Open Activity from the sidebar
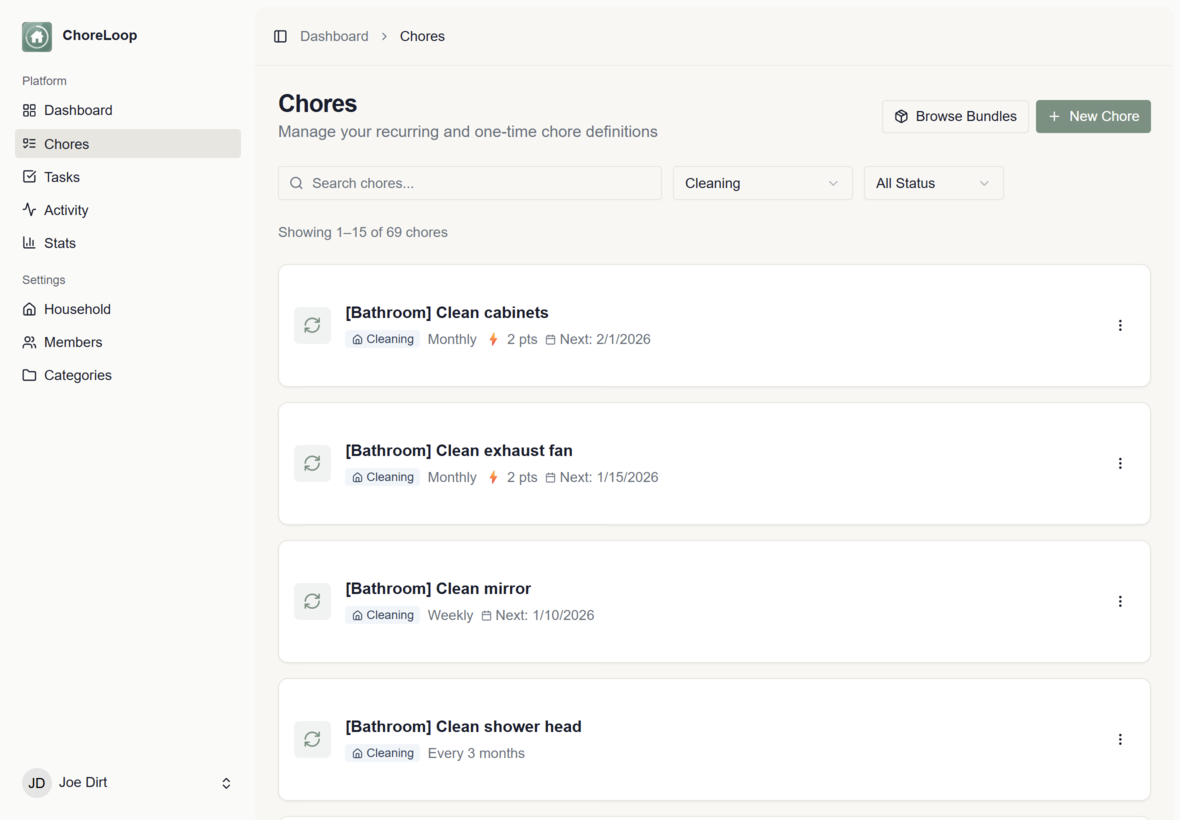This screenshot has width=1180, height=820. point(128,210)
